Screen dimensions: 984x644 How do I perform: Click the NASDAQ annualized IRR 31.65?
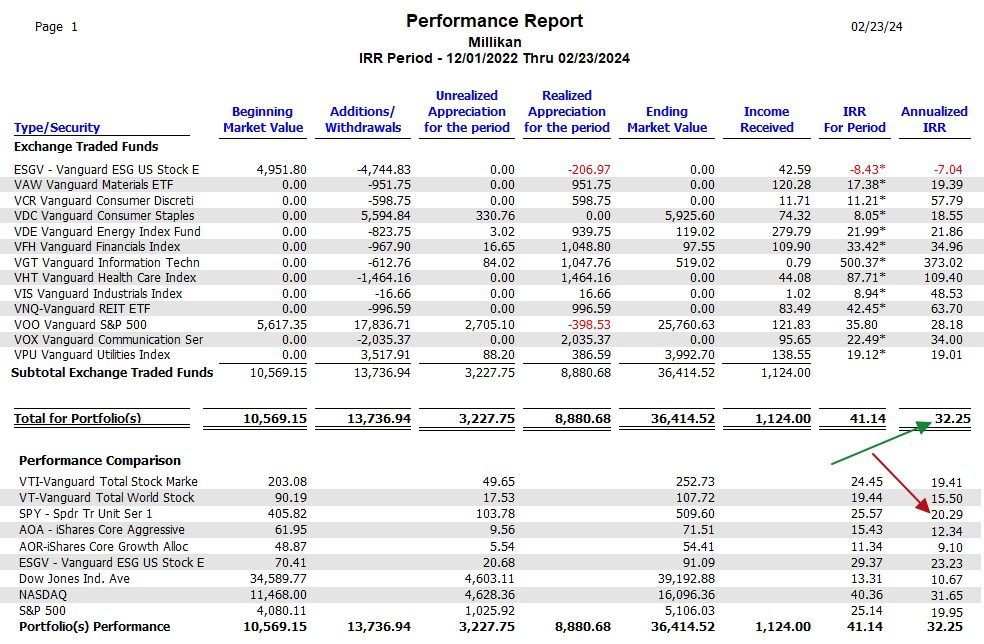pyautogui.click(x=947, y=595)
